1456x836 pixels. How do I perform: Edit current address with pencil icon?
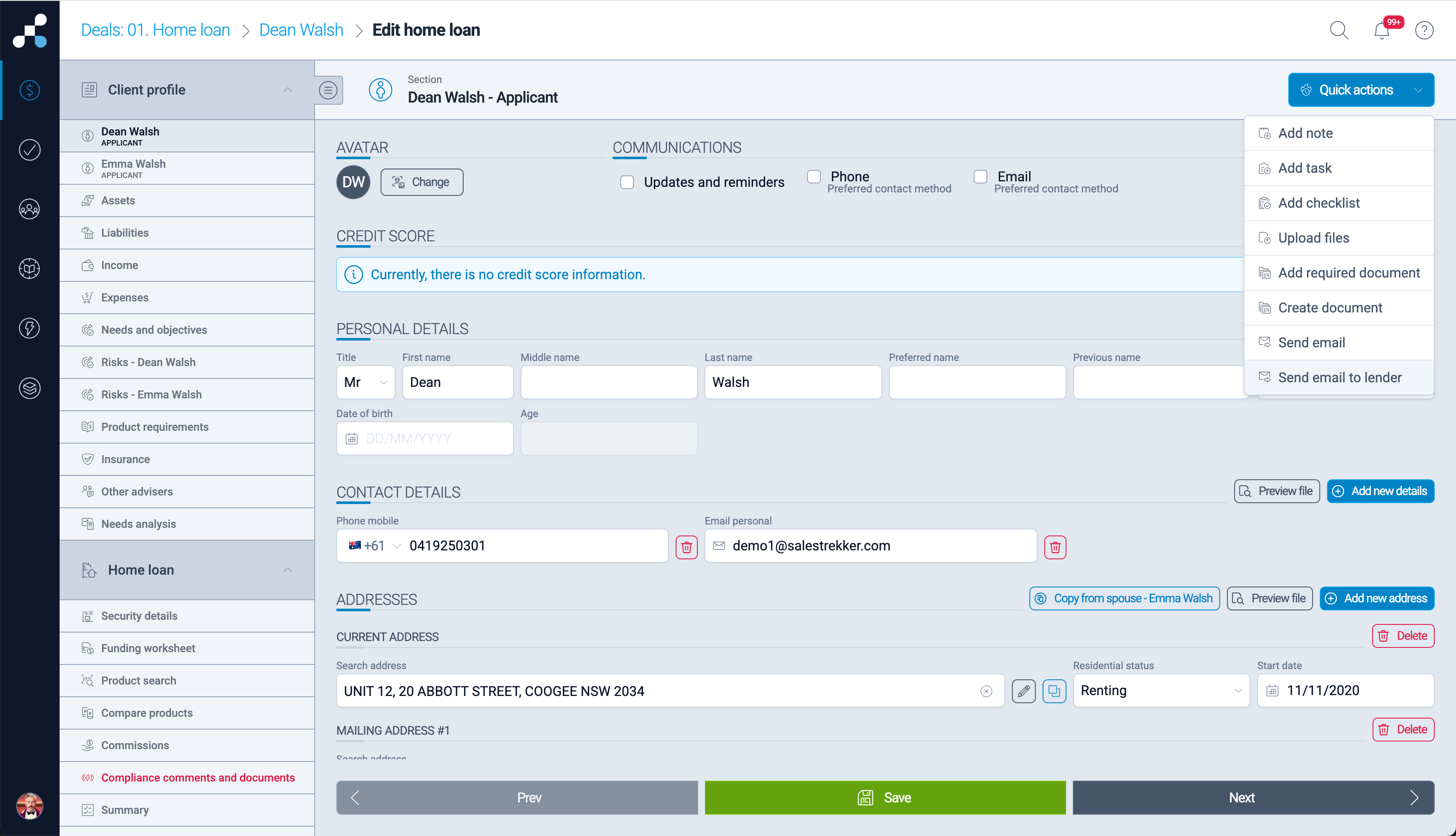[x=1024, y=691]
